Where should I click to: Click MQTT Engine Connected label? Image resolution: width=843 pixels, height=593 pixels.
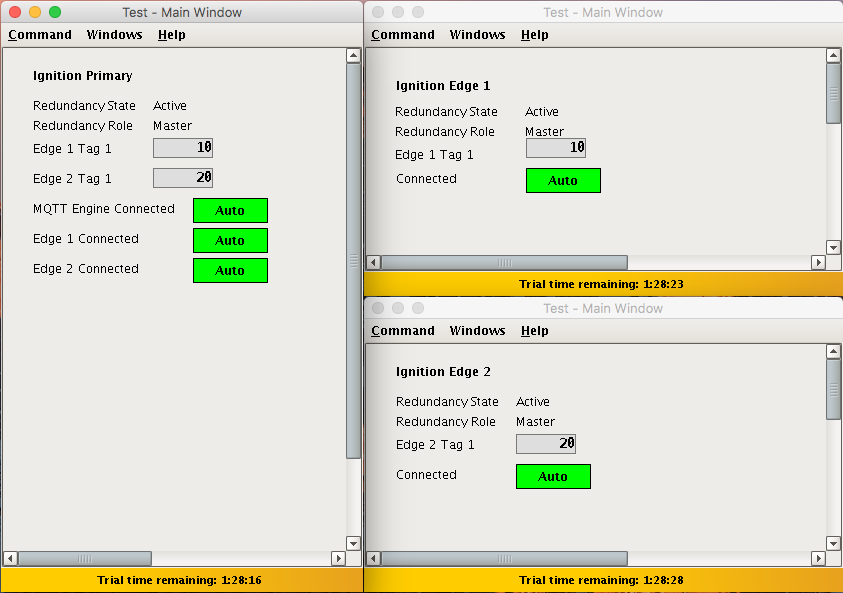click(104, 209)
